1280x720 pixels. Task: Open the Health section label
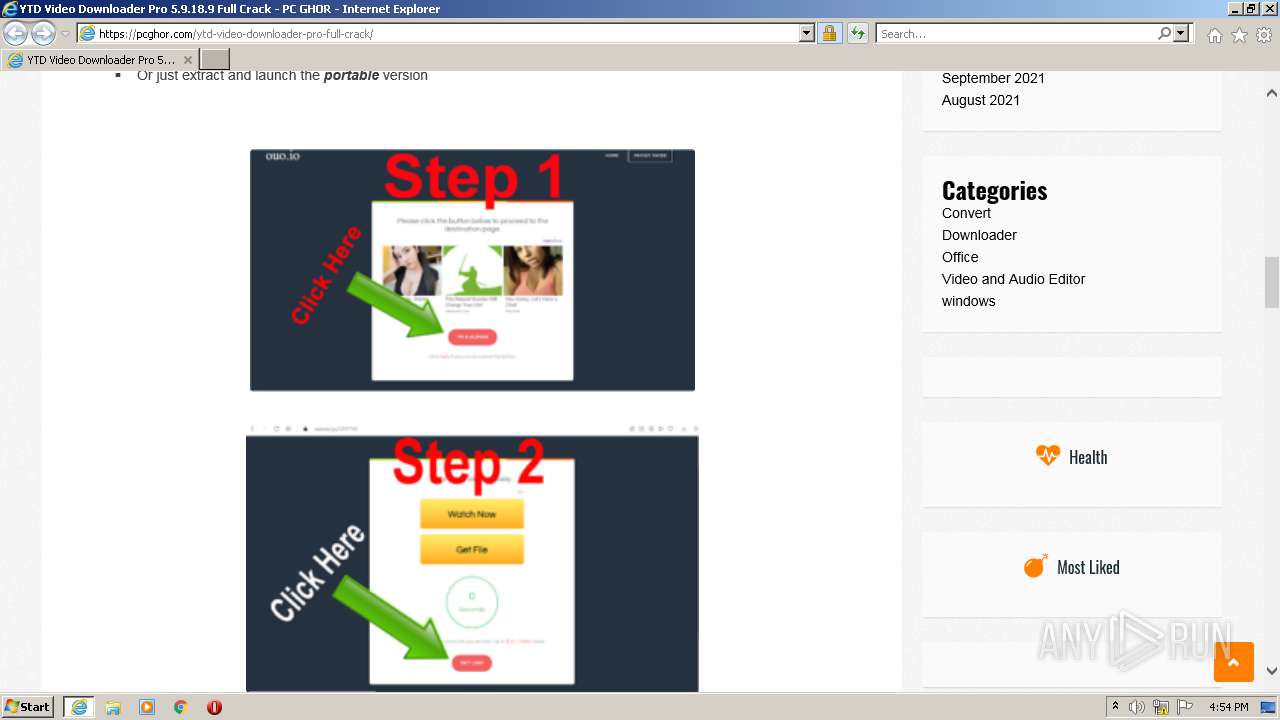coord(1088,457)
